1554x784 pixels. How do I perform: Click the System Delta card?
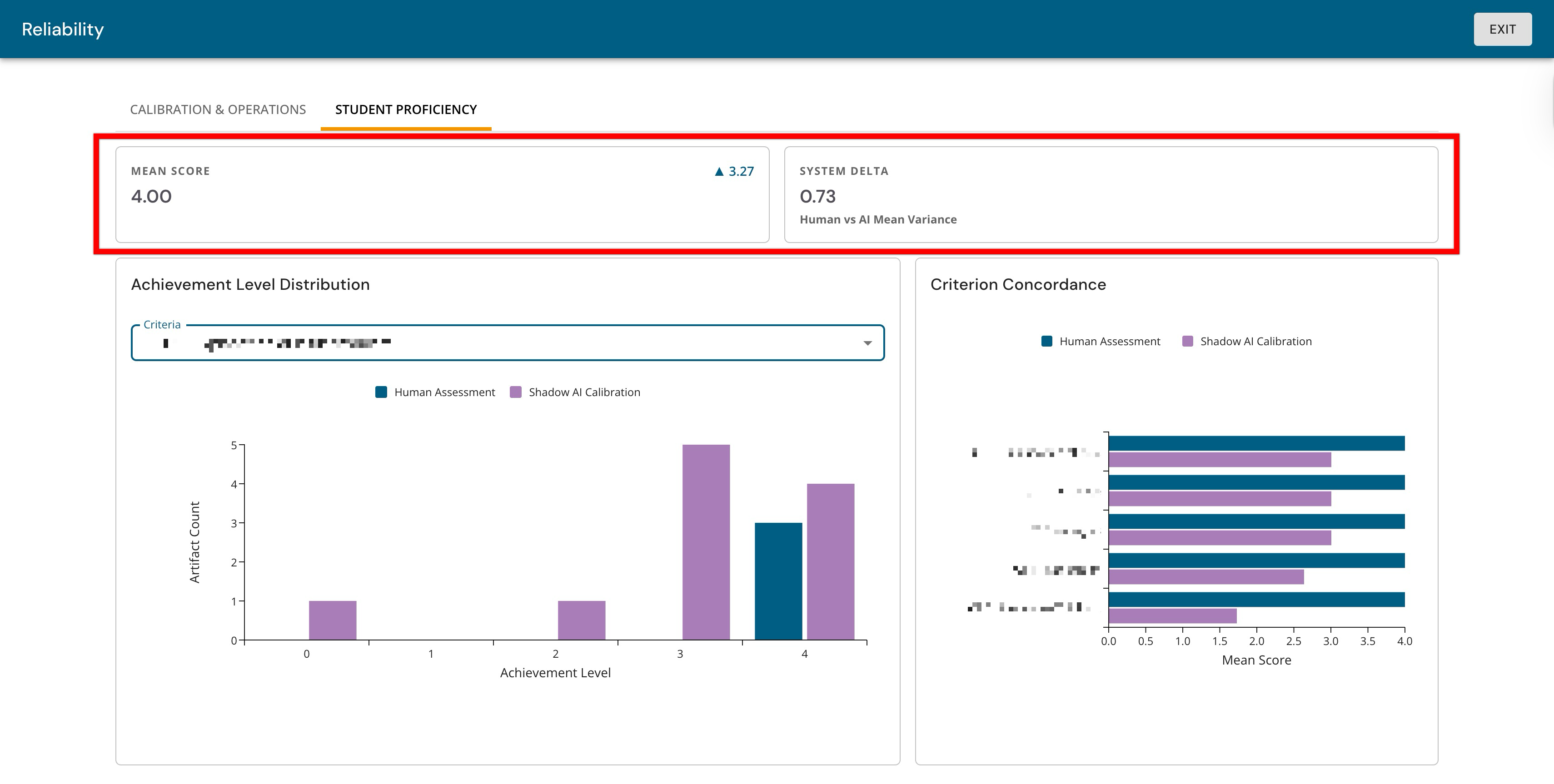1111,194
